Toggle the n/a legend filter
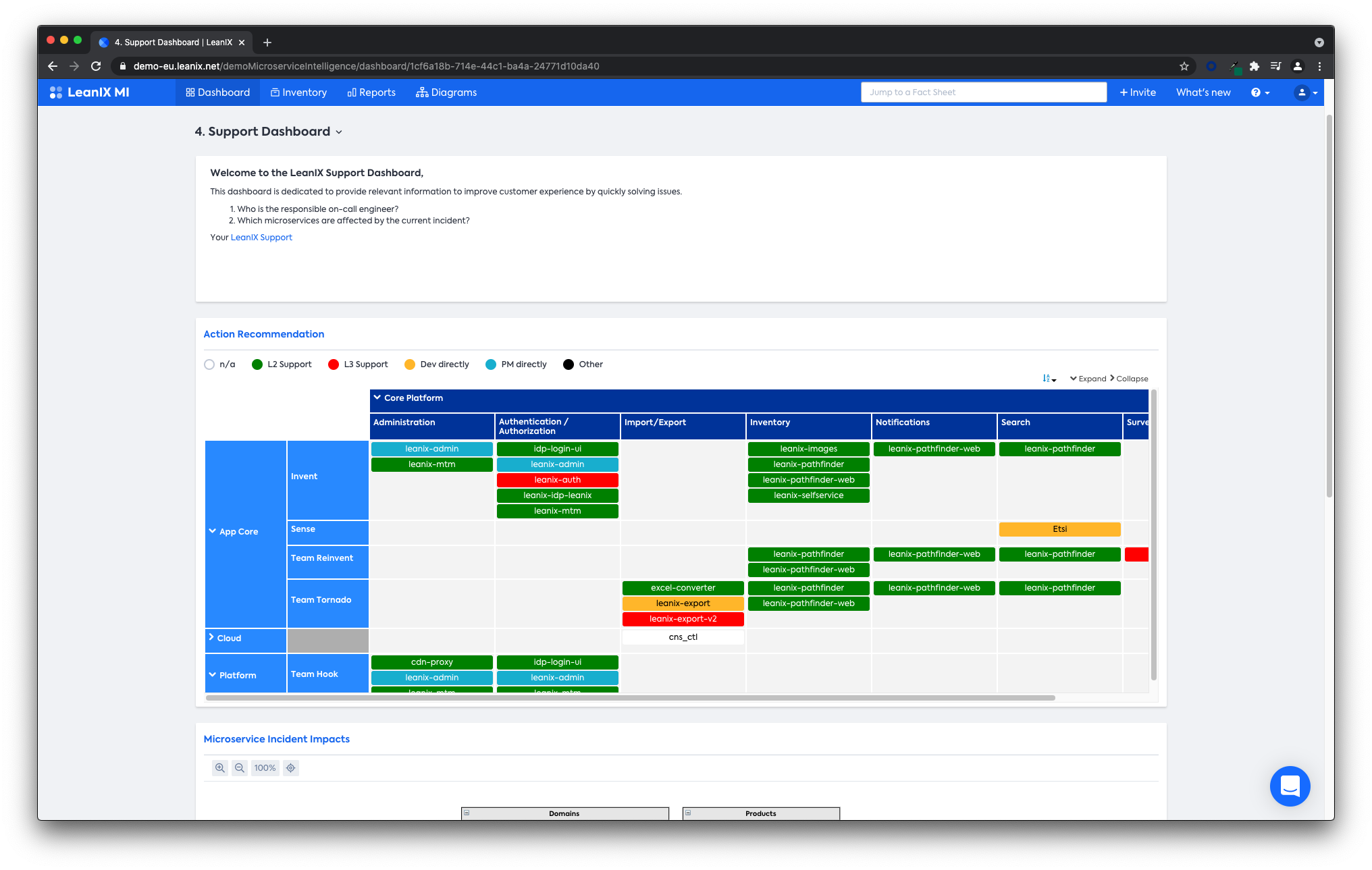The width and height of the screenshot is (1372, 870). [209, 364]
